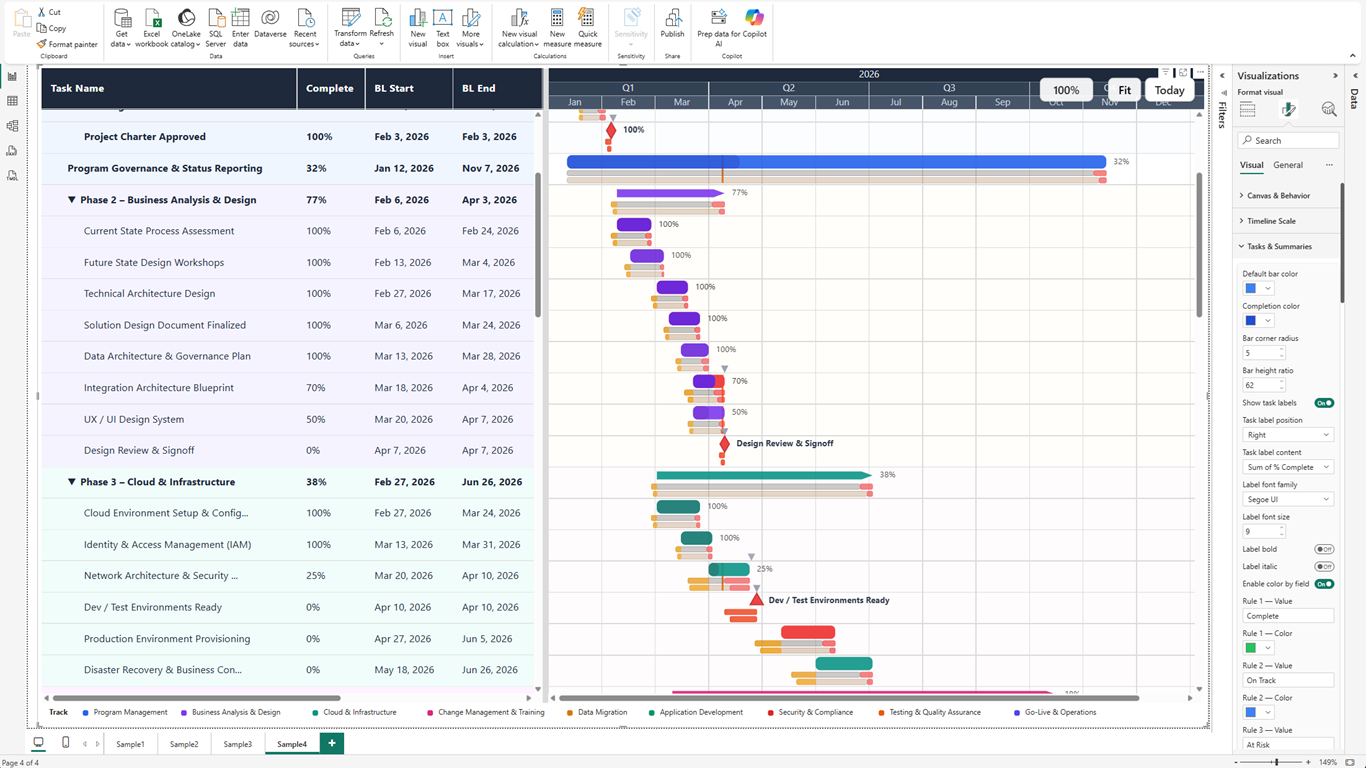Enable the Label bold toggle

click(1324, 548)
